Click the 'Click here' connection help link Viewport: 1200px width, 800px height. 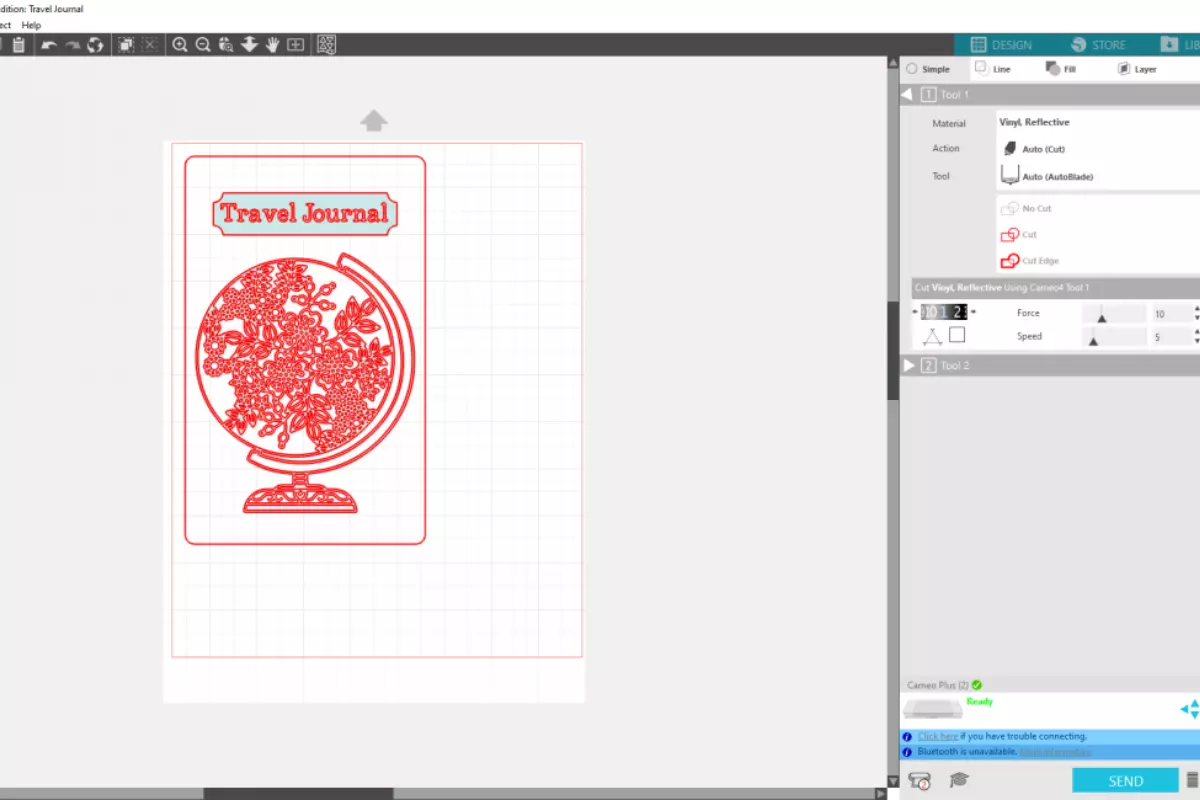pyautogui.click(x=937, y=736)
